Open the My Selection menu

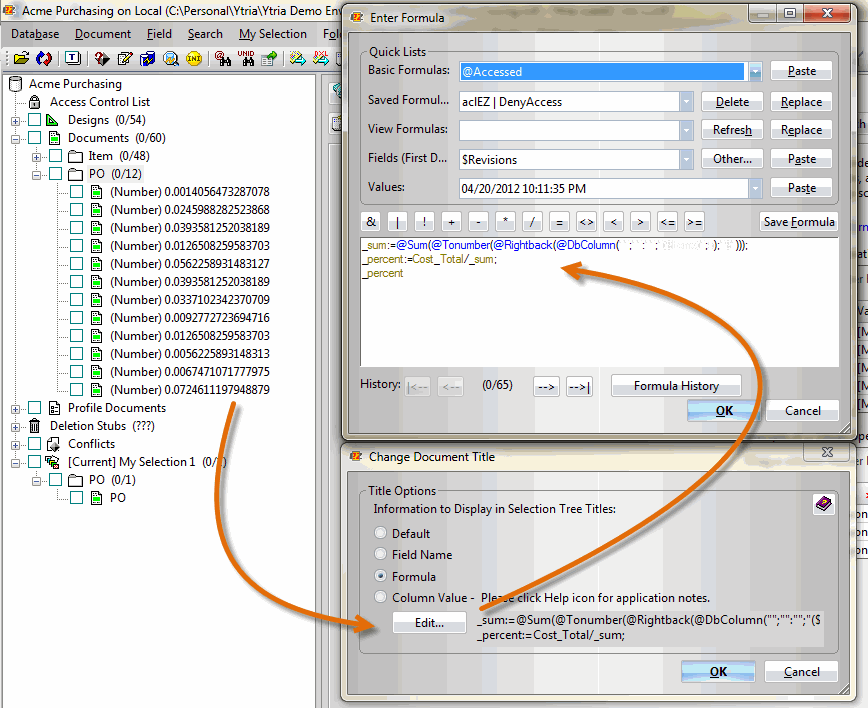[x=272, y=34]
